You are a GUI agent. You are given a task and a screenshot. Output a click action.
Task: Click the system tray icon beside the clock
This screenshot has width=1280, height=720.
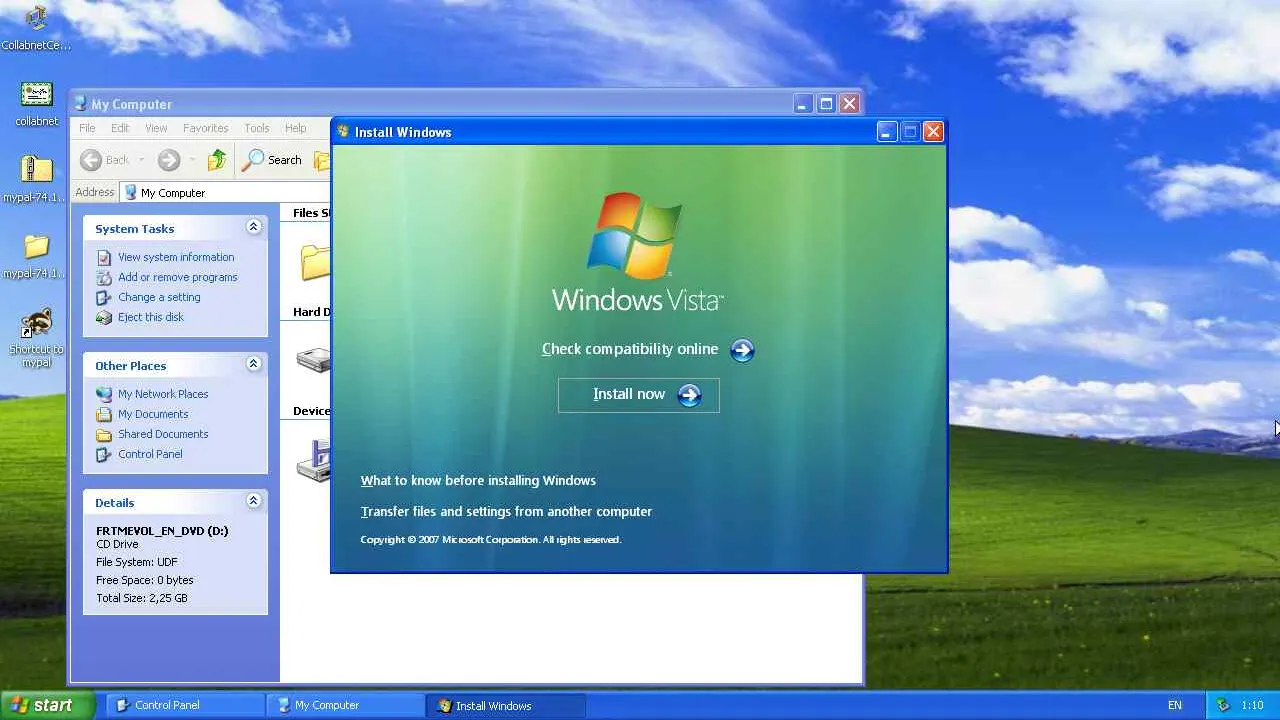(x=1222, y=705)
